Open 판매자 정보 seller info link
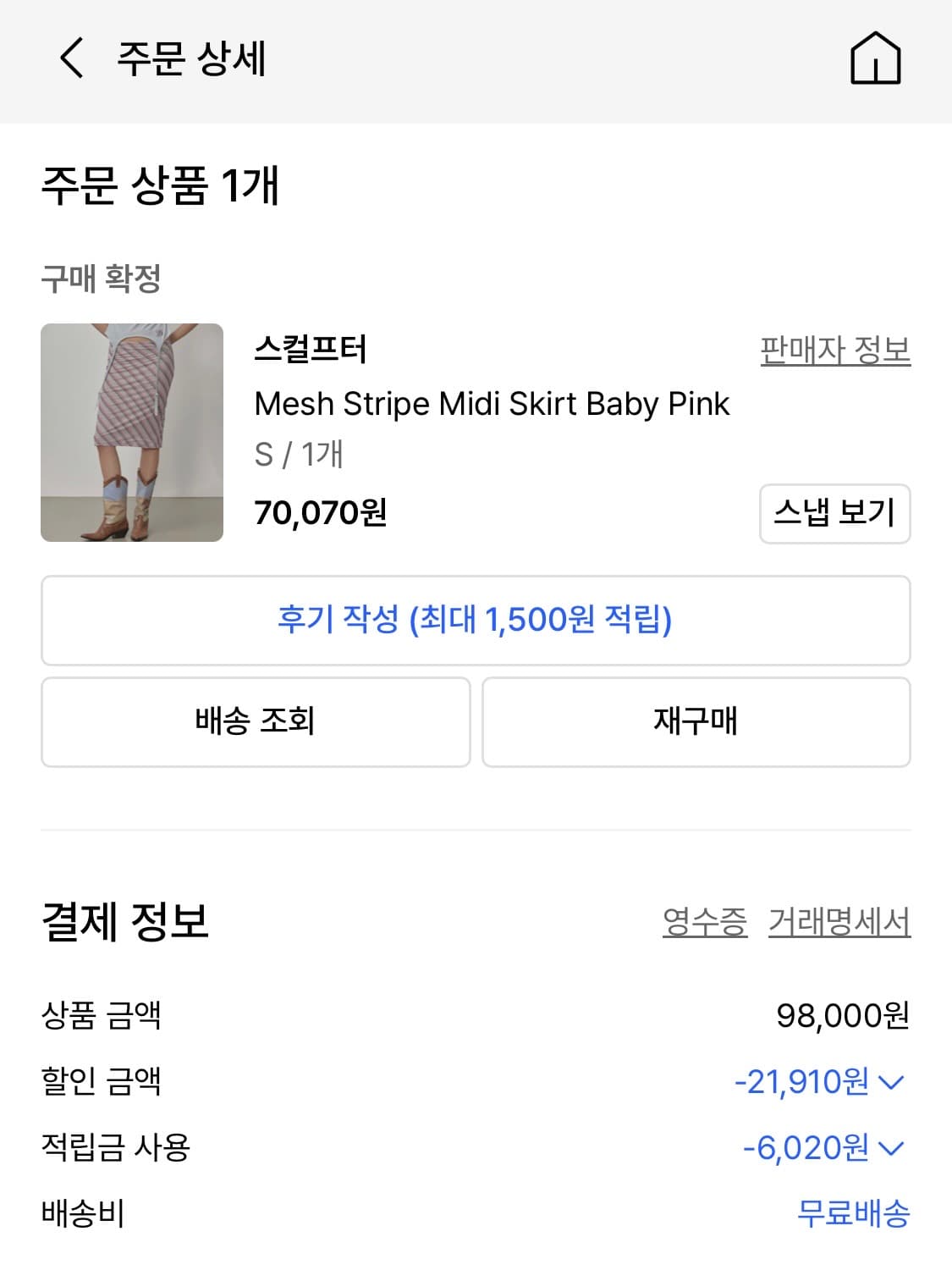Screen dimensions: 952x1270 pos(834,350)
